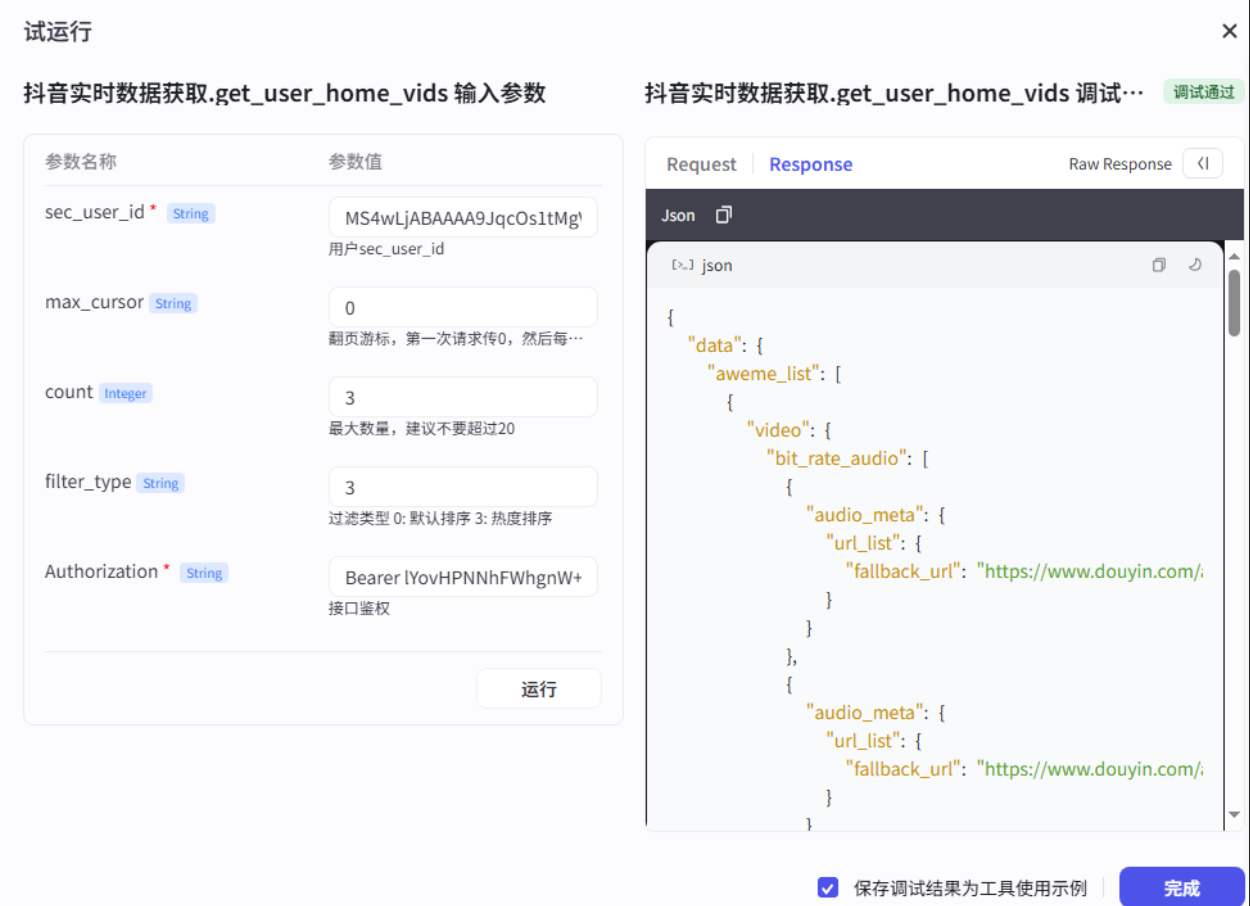Click the hint 过滤类型 0: 默认排序 3: 热度排序
This screenshot has height=906, width=1250.
(x=441, y=519)
